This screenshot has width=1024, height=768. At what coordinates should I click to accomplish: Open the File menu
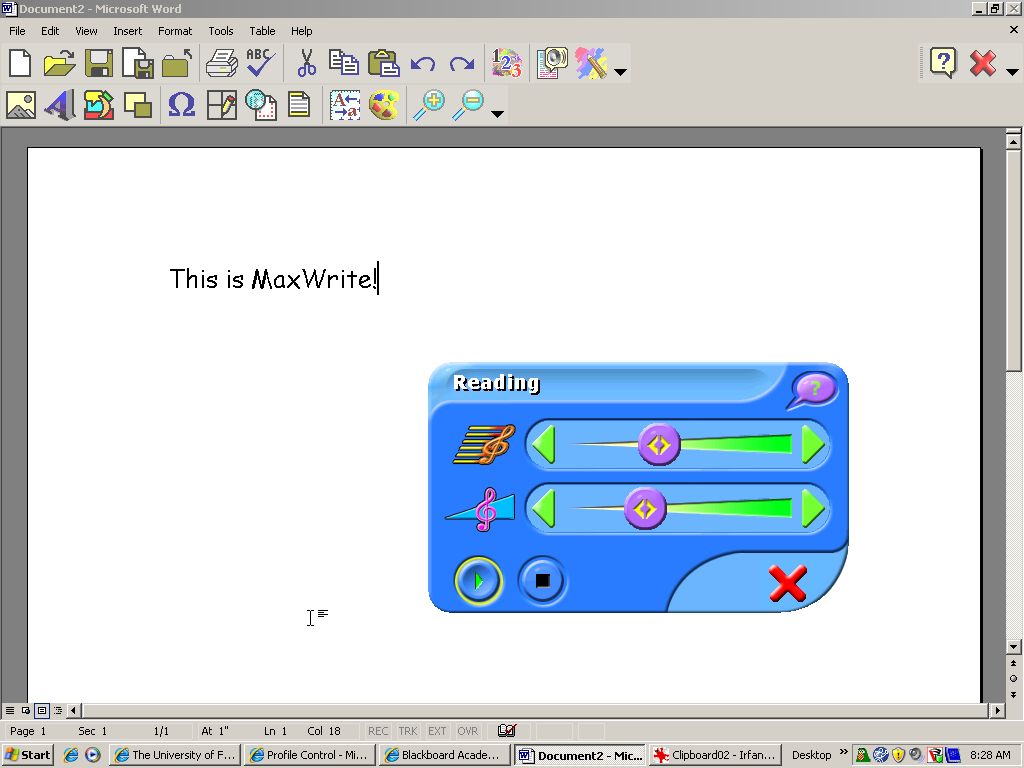(17, 31)
